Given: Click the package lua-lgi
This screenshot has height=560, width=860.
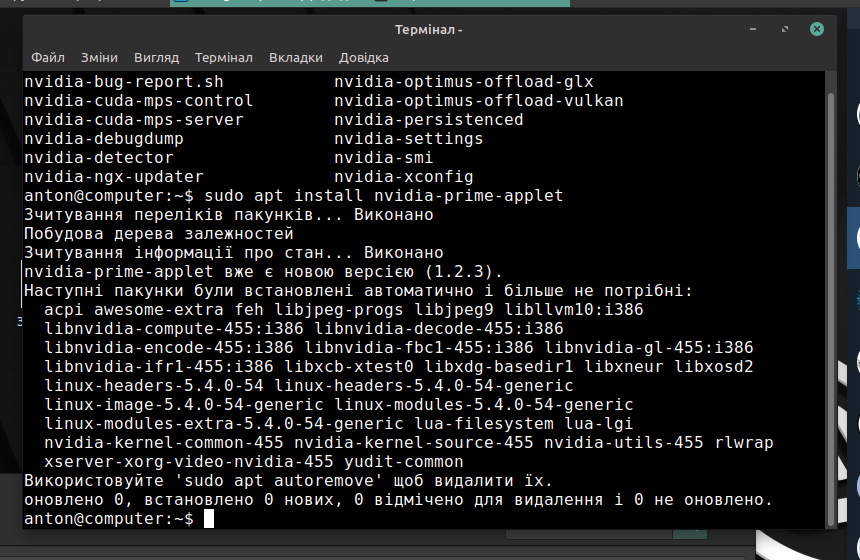Looking at the screenshot, I should coord(599,424).
